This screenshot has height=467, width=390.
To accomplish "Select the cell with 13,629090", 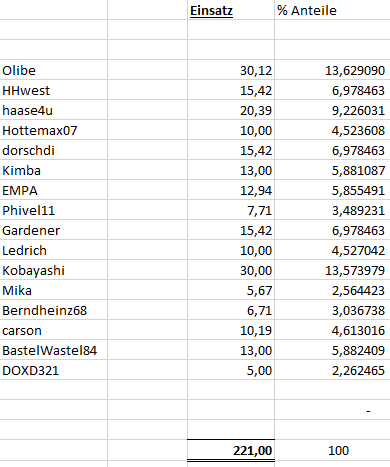I will pos(332,70).
